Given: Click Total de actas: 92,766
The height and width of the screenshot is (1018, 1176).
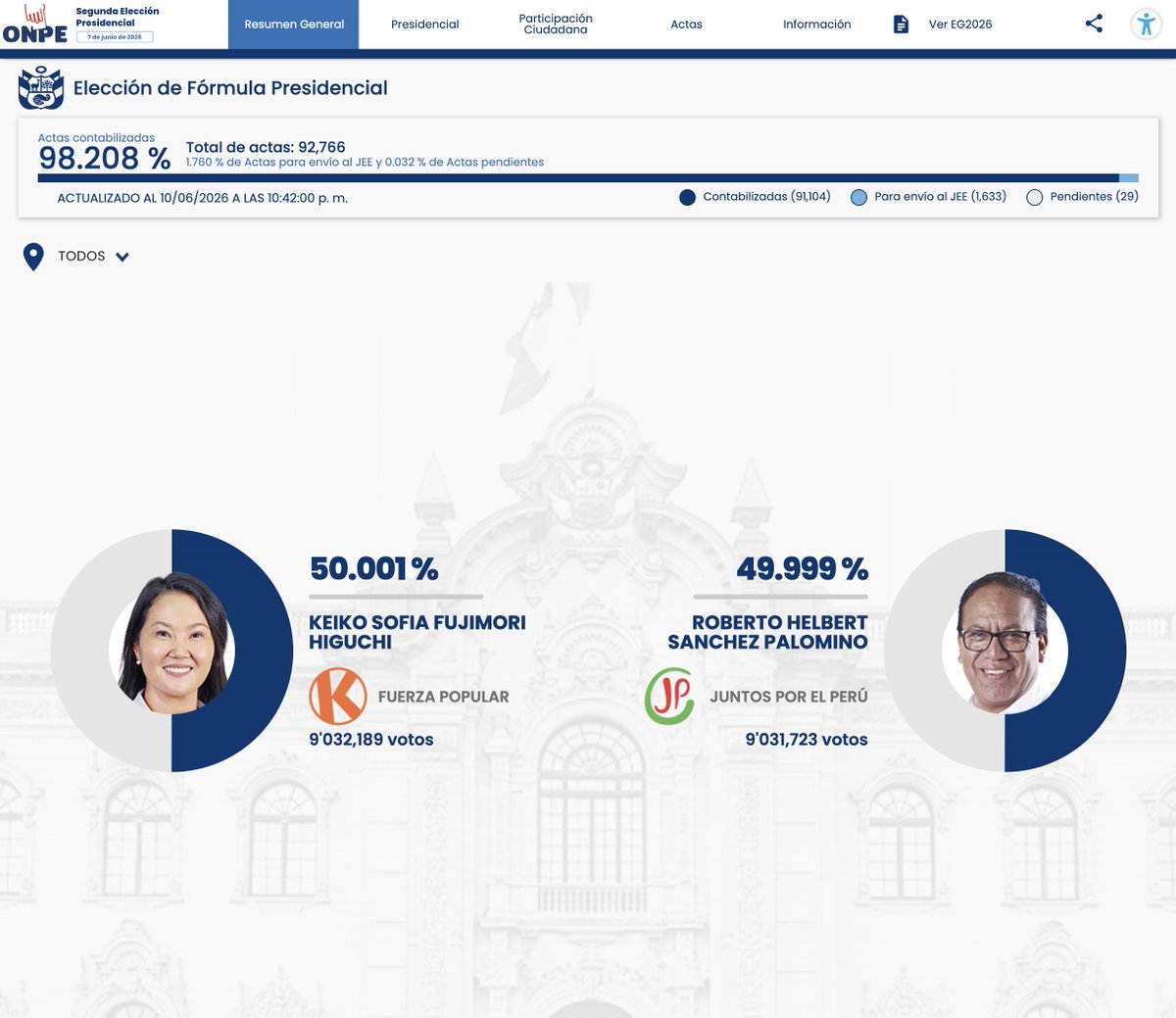Looking at the screenshot, I should [266, 147].
